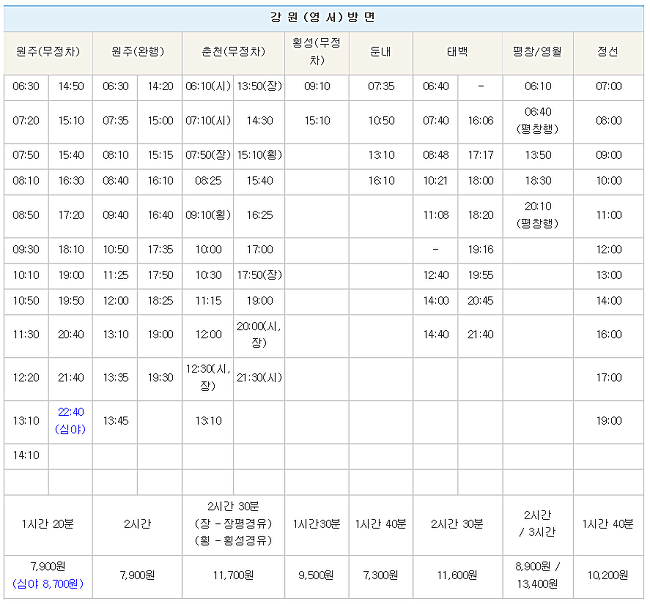Viewport: 650px width, 604px height.
Task: Select the 1시간30분 횡성 duration
Action: [x=316, y=524]
